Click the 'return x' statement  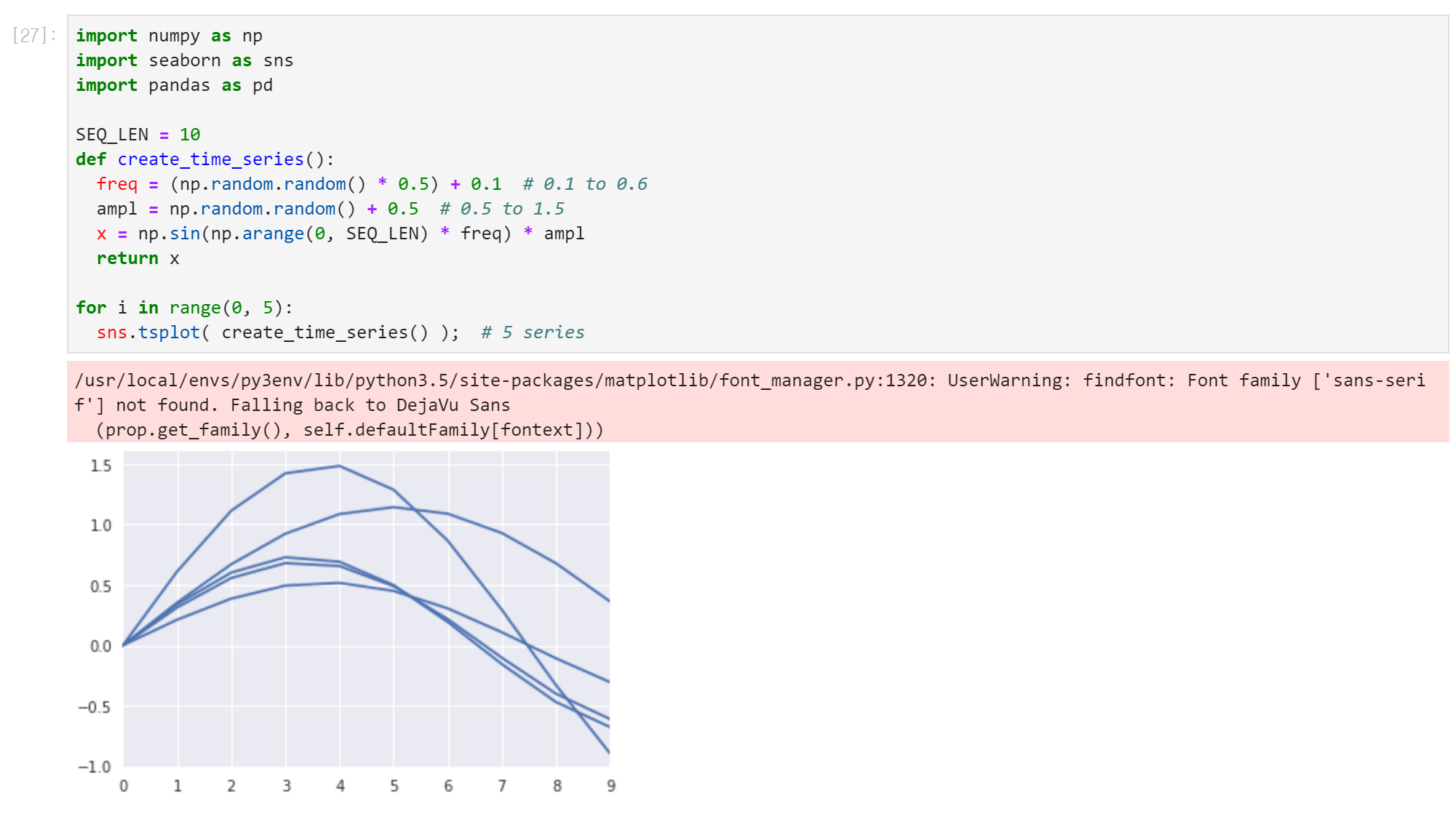[138, 258]
